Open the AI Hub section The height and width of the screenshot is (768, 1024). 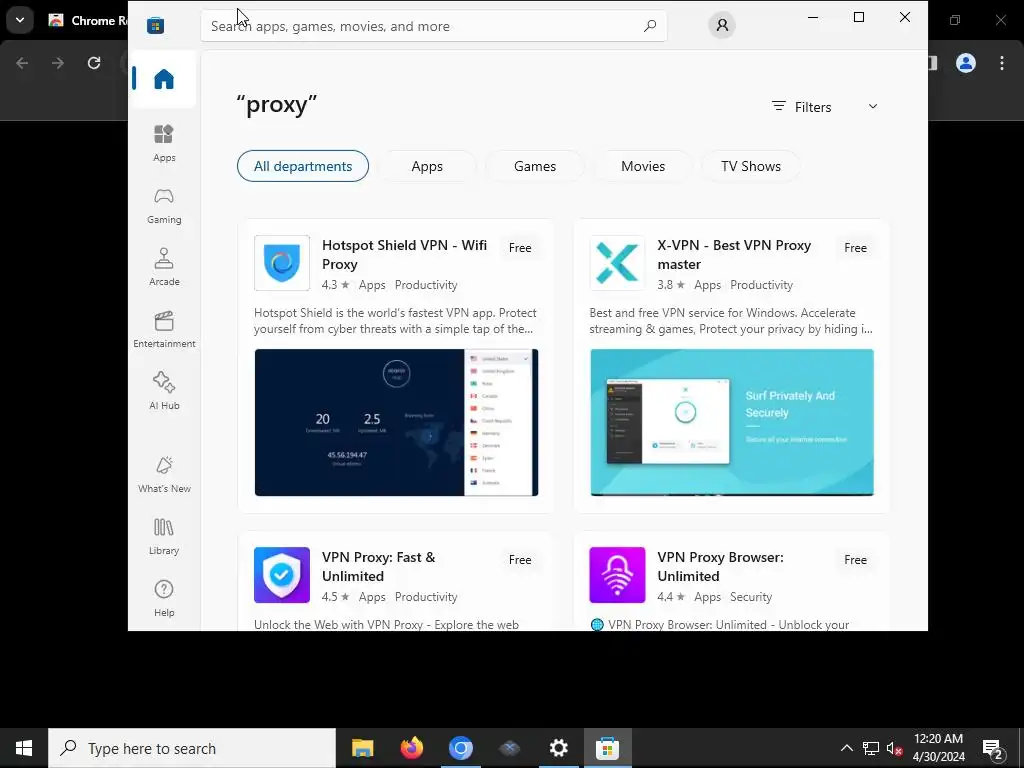(x=164, y=391)
